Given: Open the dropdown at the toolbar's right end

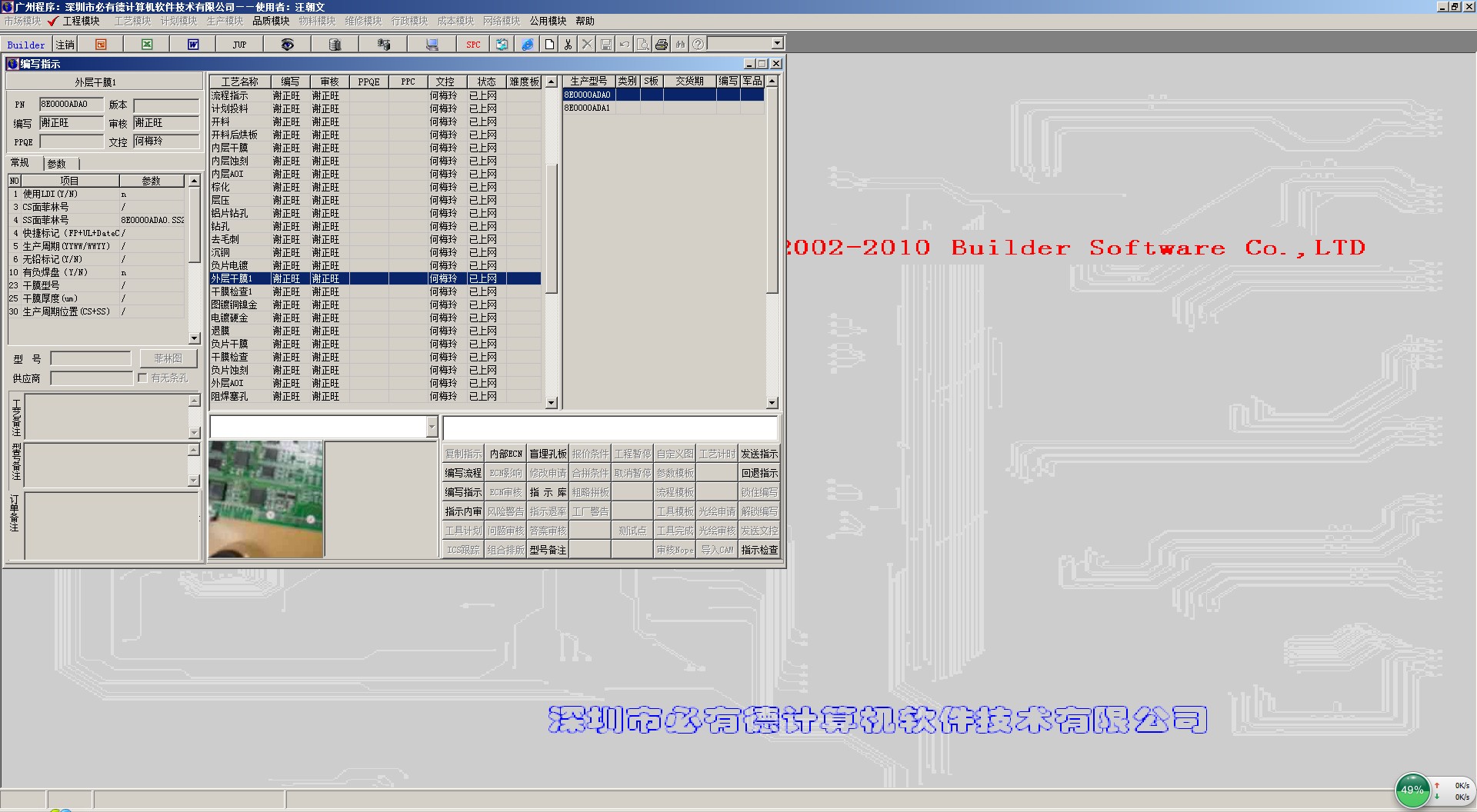Looking at the screenshot, I should click(x=777, y=44).
